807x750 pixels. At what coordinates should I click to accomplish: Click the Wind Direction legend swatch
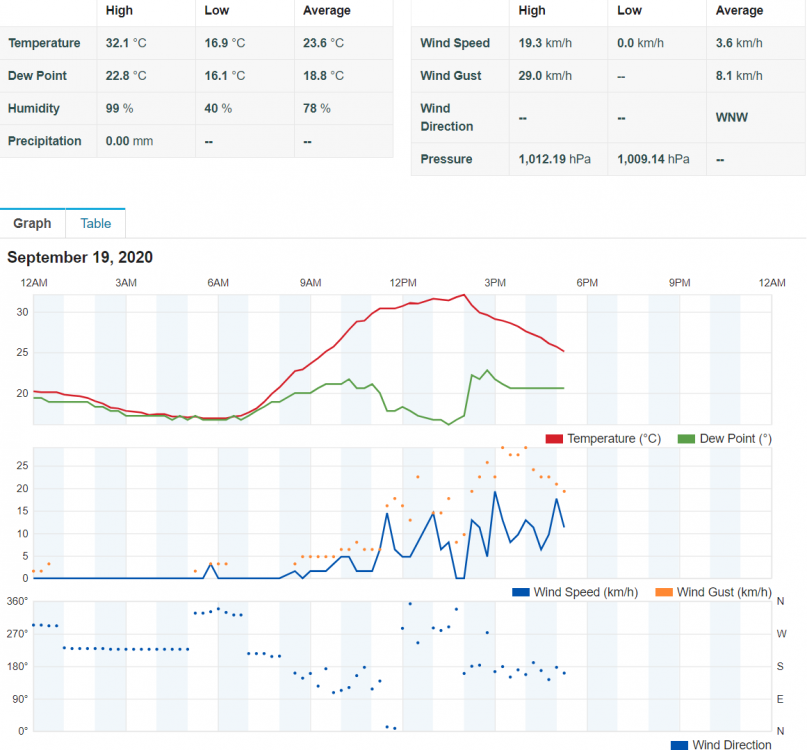point(679,745)
